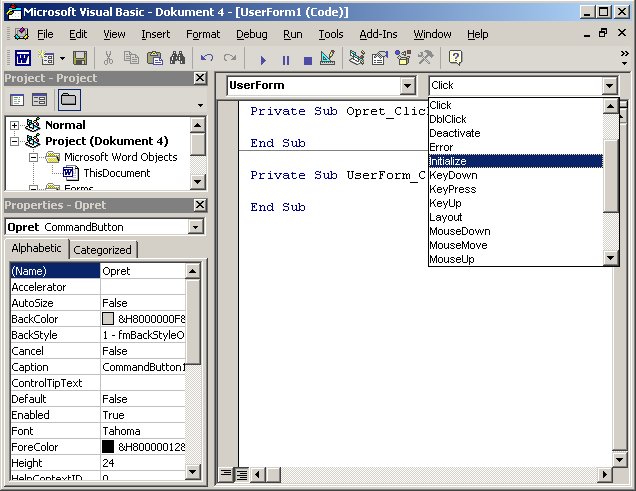Click the Reset stop icon
636x491 pixels.
pyautogui.click(x=308, y=60)
